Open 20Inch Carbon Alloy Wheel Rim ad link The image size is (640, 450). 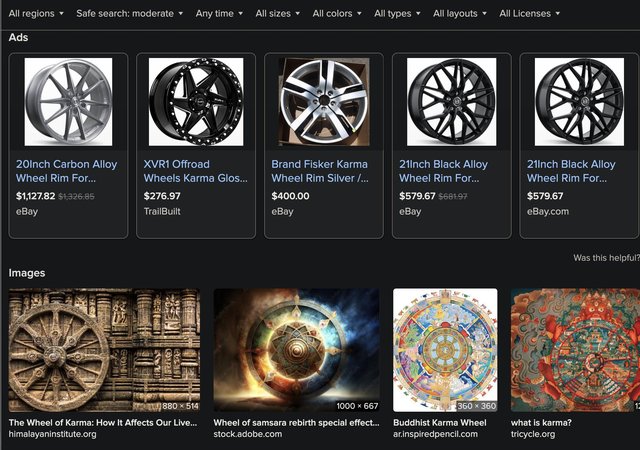(67, 171)
